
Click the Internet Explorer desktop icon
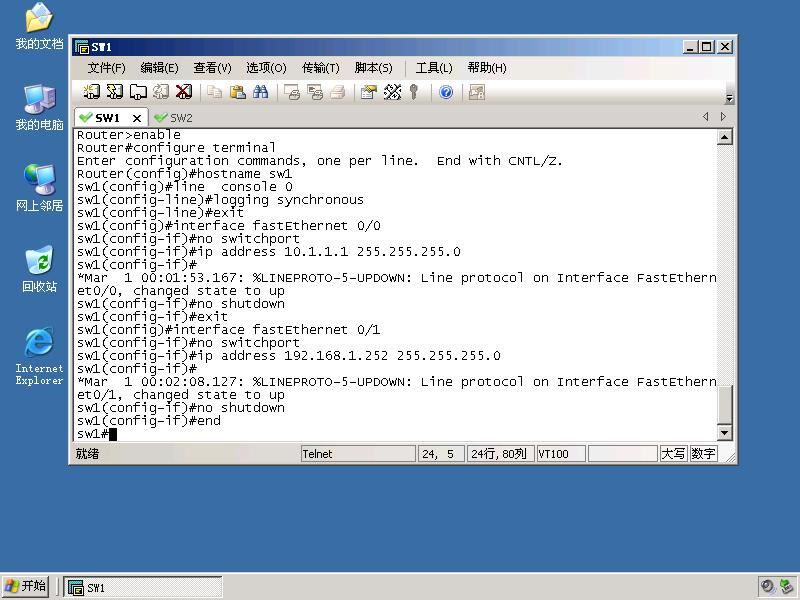(39, 356)
